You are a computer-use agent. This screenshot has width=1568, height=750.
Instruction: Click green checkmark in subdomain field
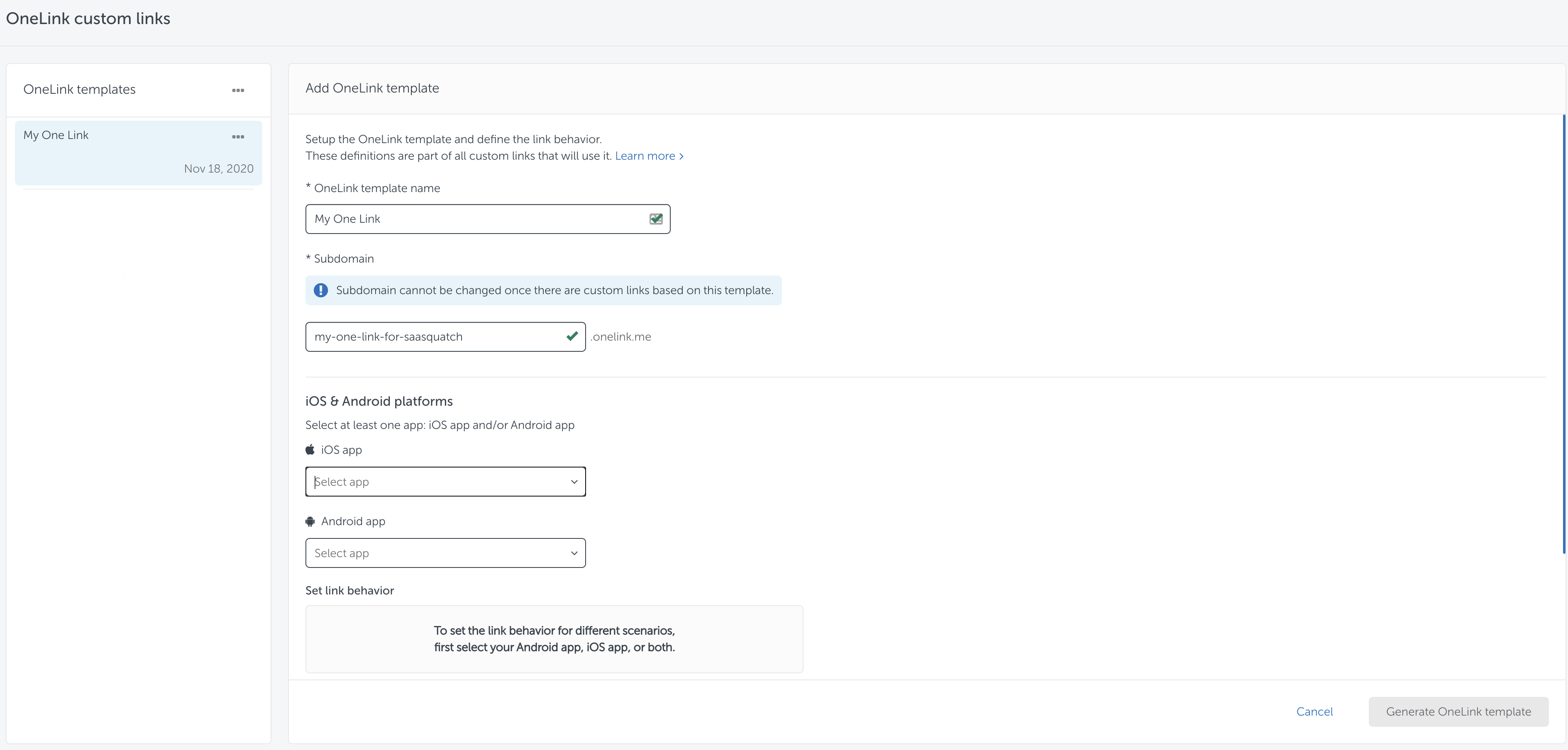(x=572, y=336)
